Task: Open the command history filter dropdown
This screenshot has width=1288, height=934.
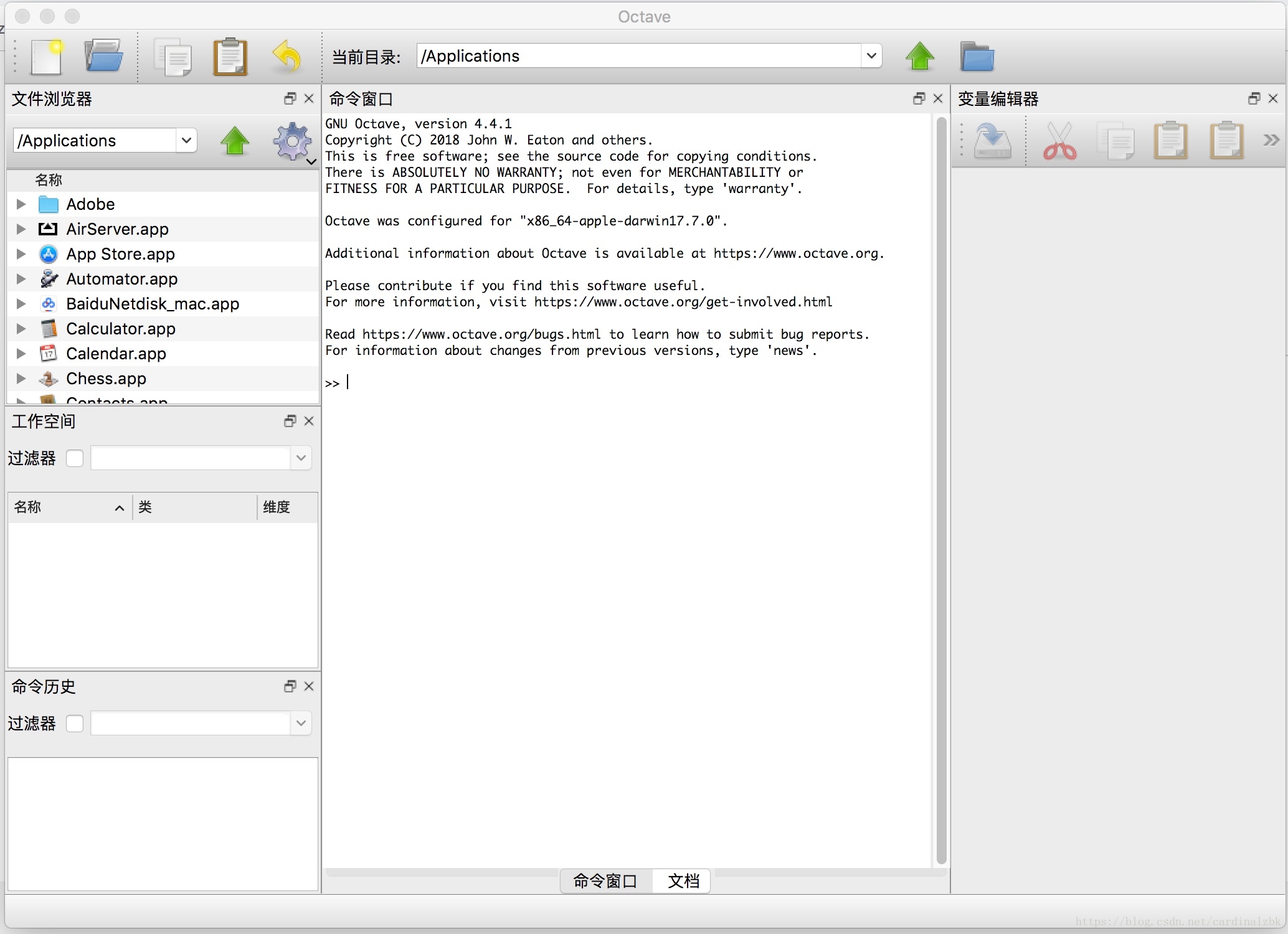Action: pyautogui.click(x=301, y=724)
